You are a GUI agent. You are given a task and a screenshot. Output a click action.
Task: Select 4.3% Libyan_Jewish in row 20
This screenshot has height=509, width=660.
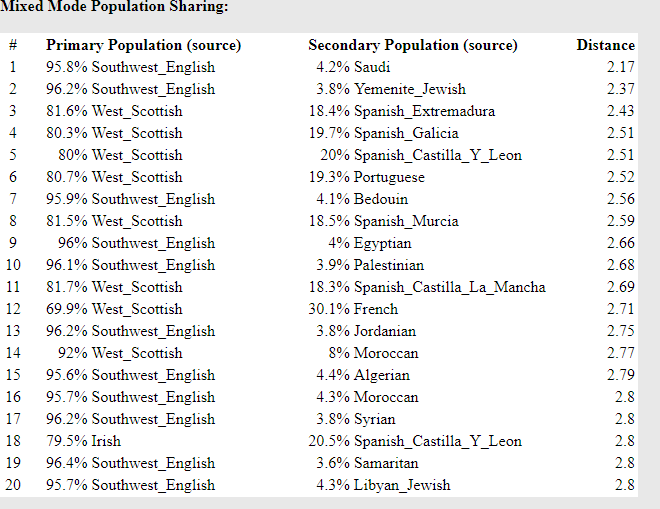tap(383, 485)
